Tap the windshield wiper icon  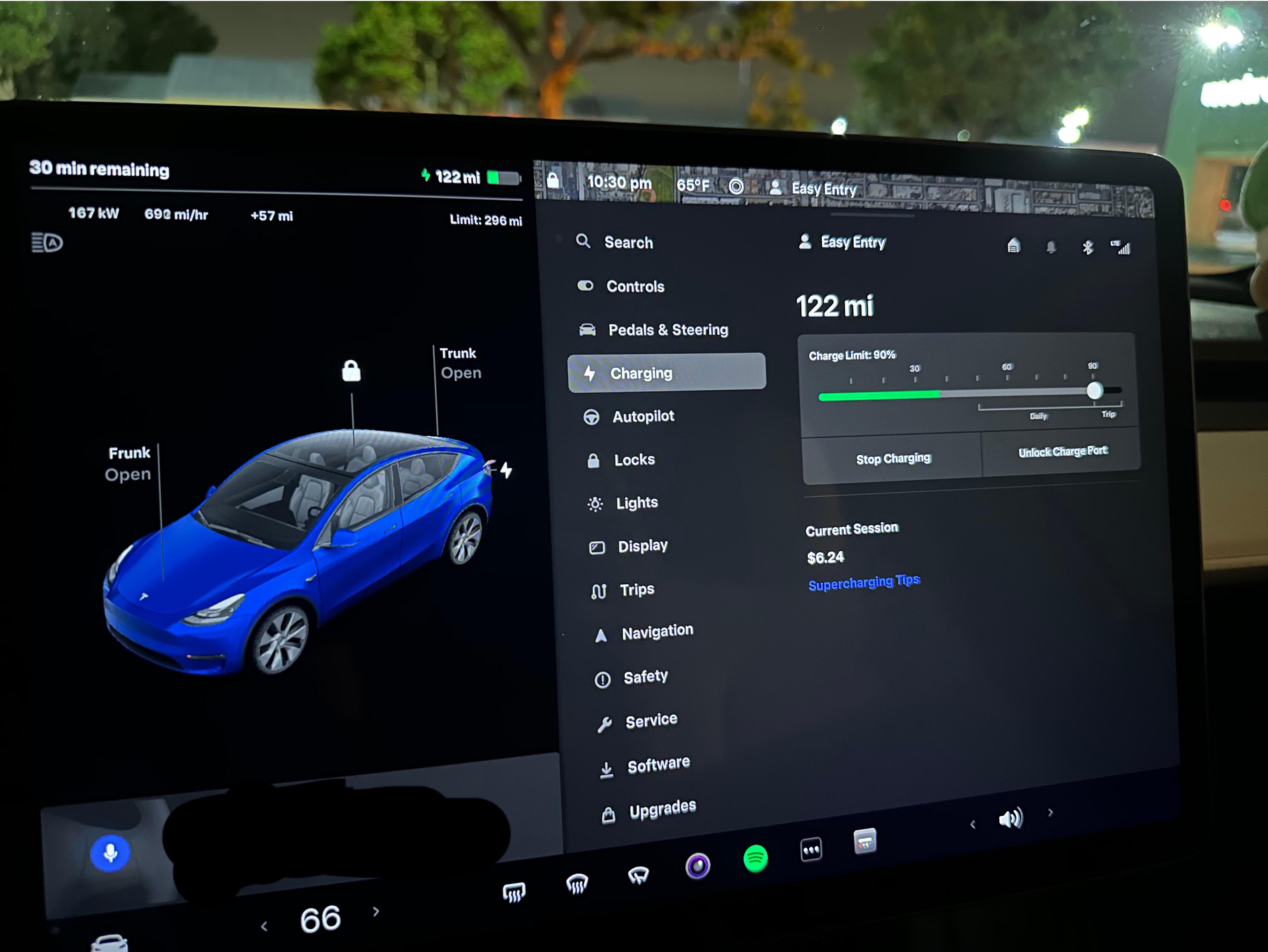tap(638, 875)
